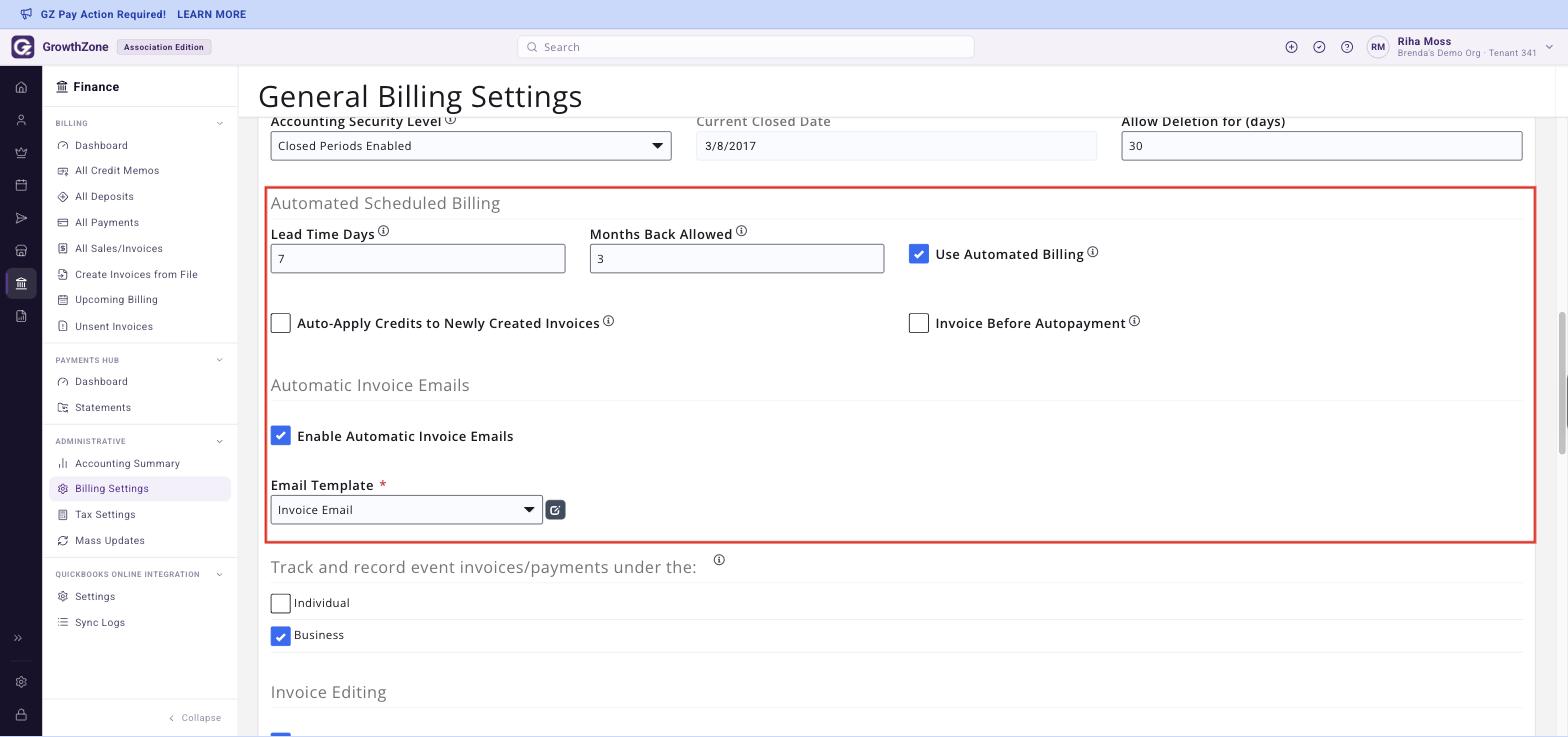Image resolution: width=1568 pixels, height=737 pixels.
Task: Click the Months Back Allowed field
Action: coord(737,259)
